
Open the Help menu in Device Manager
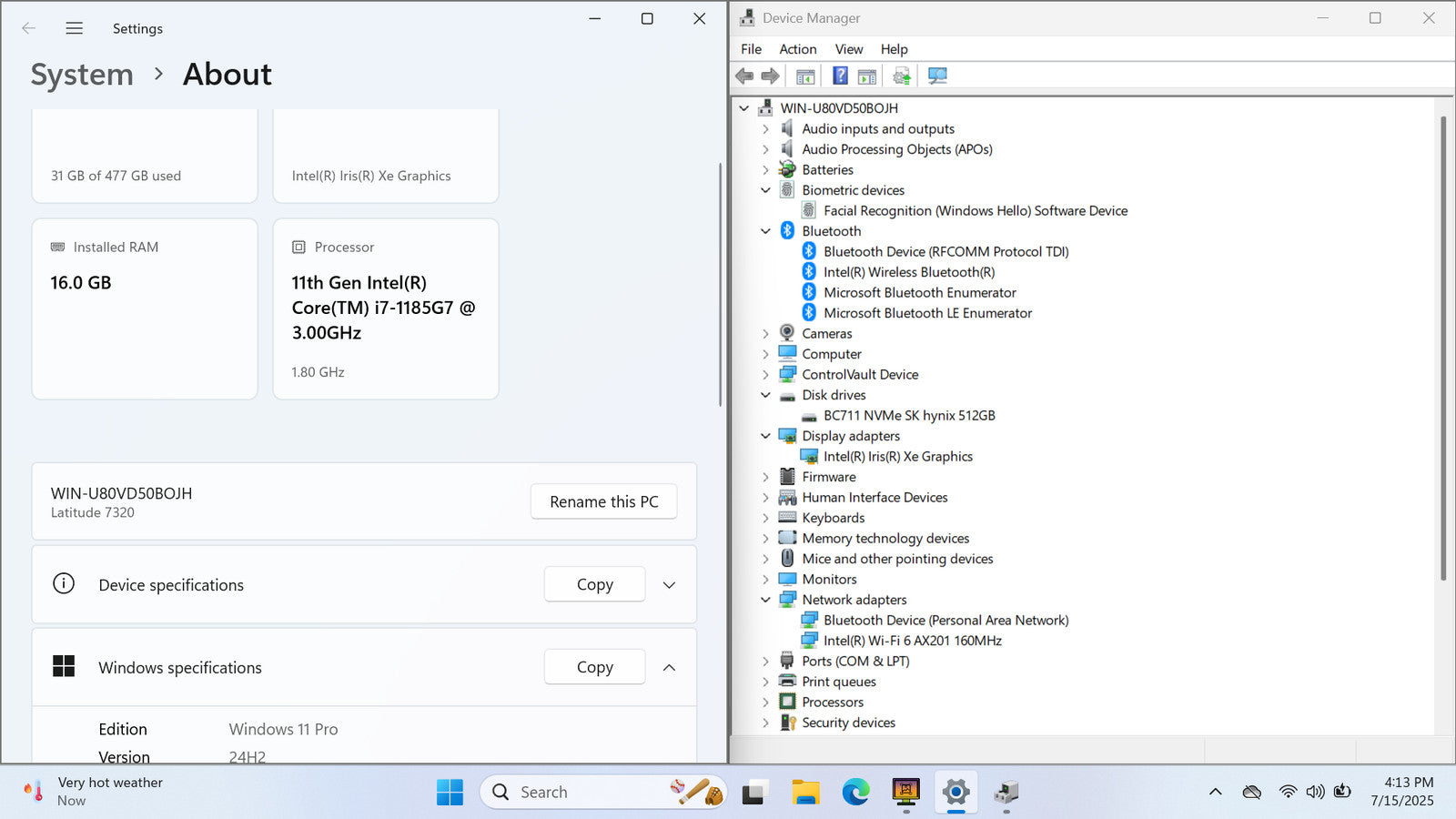894,49
